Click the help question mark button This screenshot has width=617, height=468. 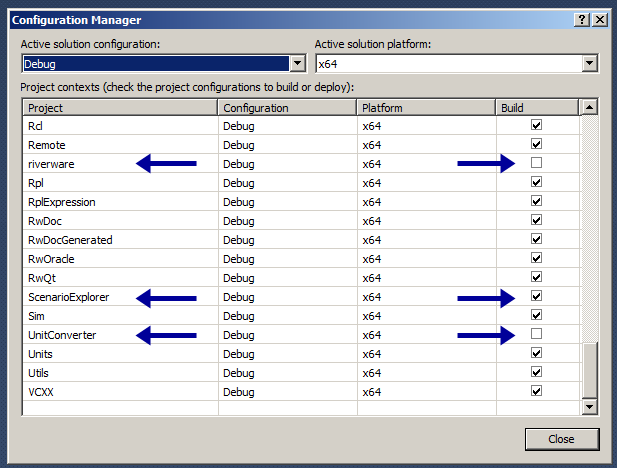click(582, 20)
